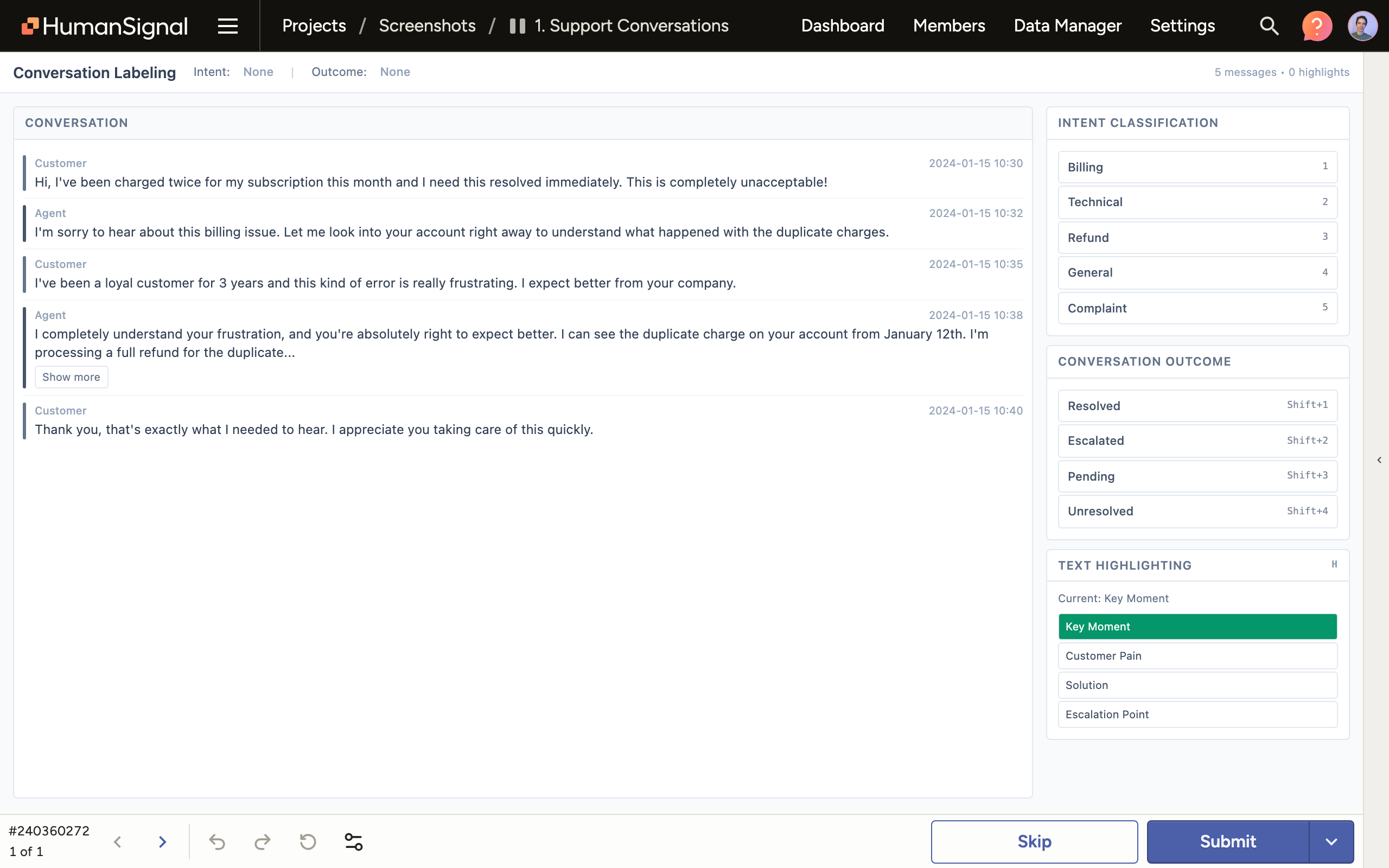Click the undo arrow icon

click(x=217, y=841)
